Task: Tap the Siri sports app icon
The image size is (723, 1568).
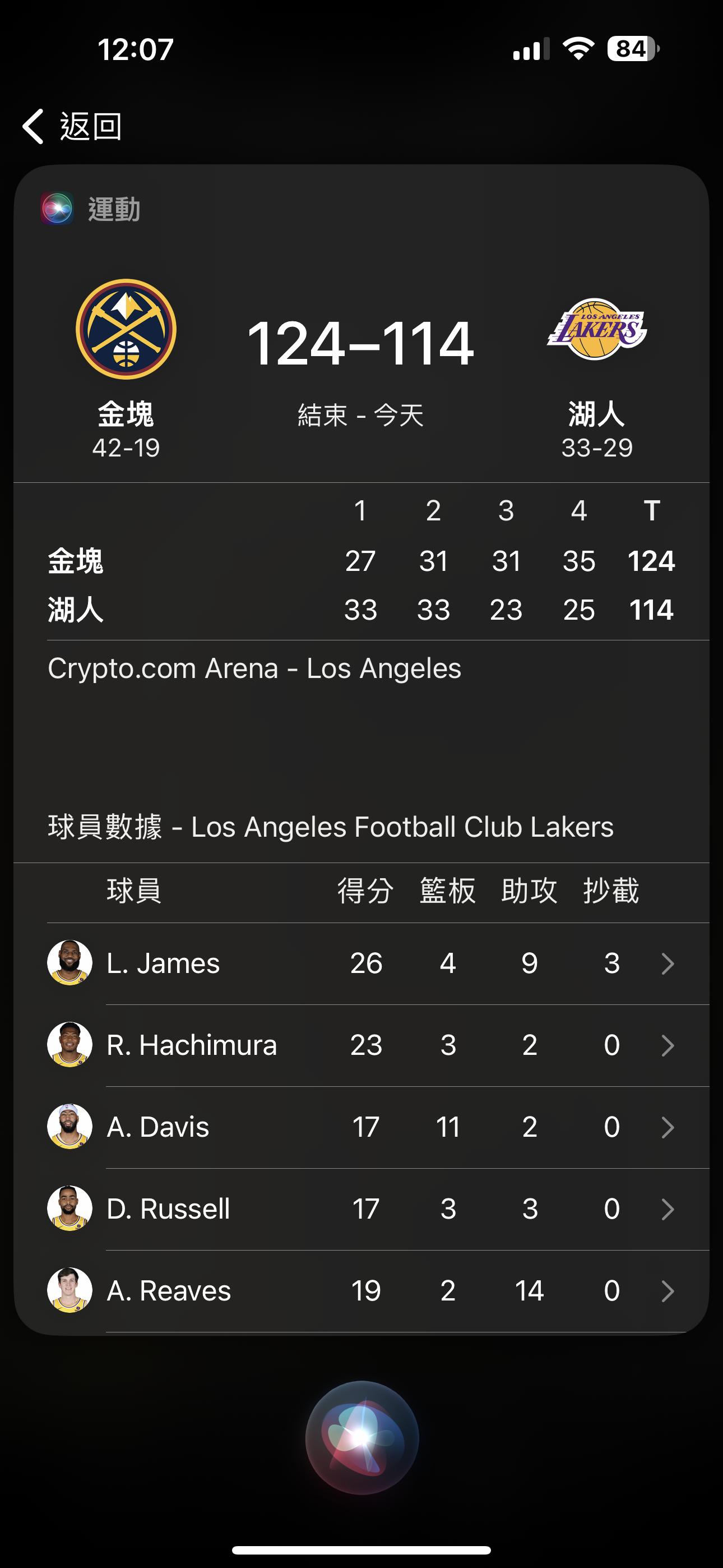Action: [57, 208]
